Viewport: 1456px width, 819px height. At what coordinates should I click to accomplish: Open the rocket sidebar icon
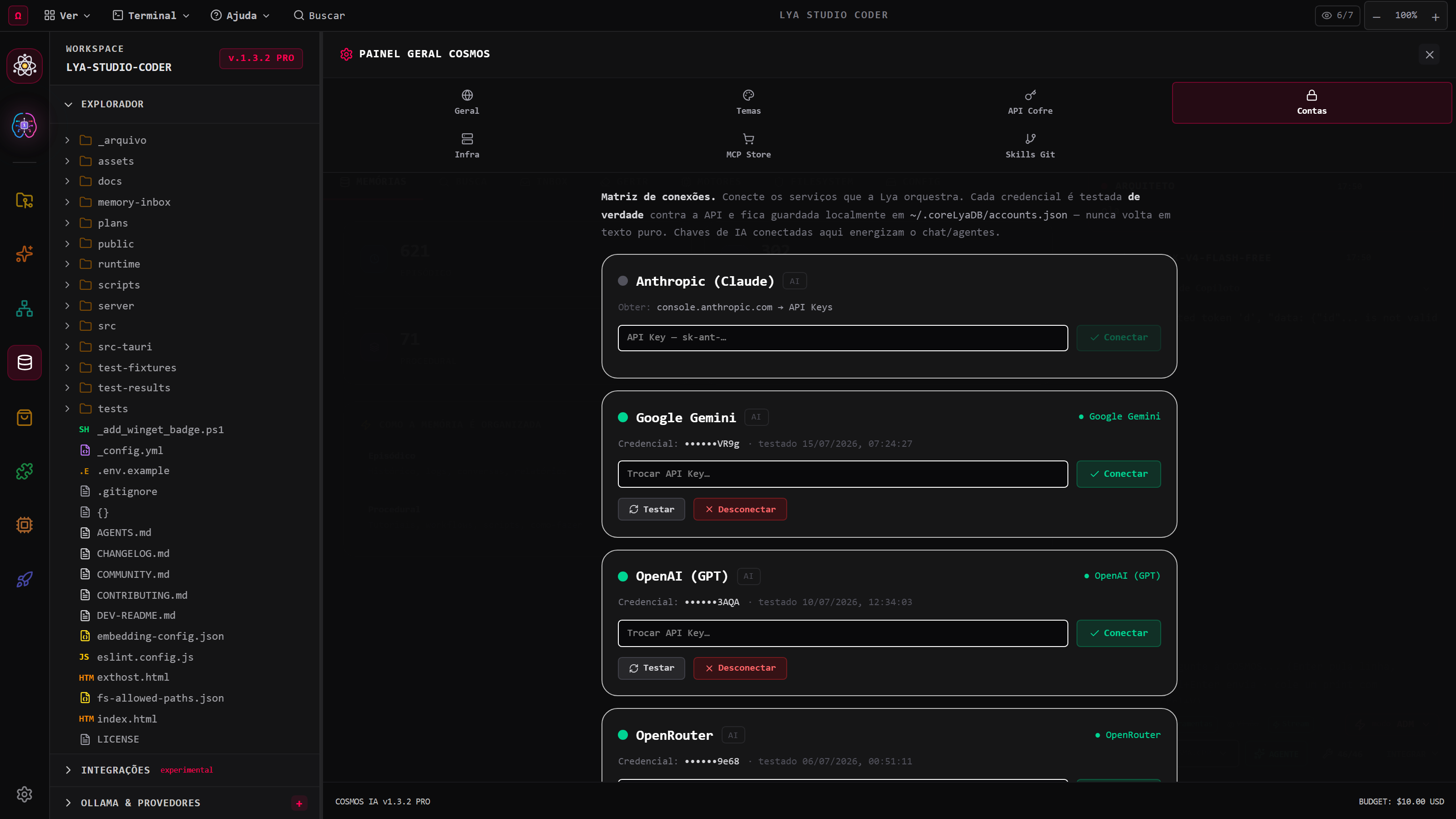coord(24,579)
